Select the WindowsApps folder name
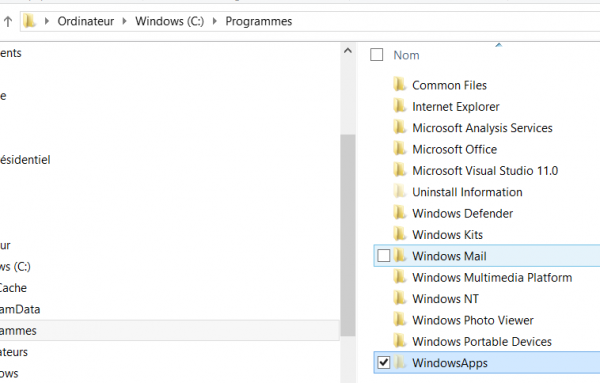Image resolution: width=600 pixels, height=383 pixels. tap(450, 363)
